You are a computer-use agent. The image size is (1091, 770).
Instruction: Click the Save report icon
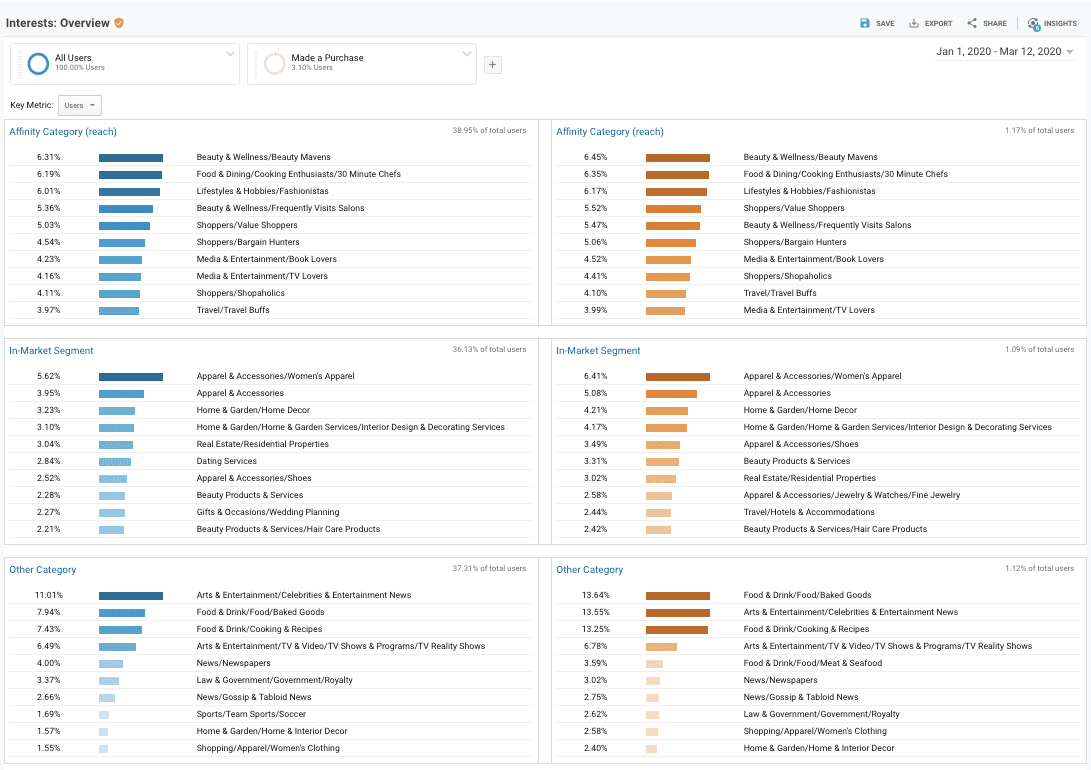pyautogui.click(x=865, y=23)
